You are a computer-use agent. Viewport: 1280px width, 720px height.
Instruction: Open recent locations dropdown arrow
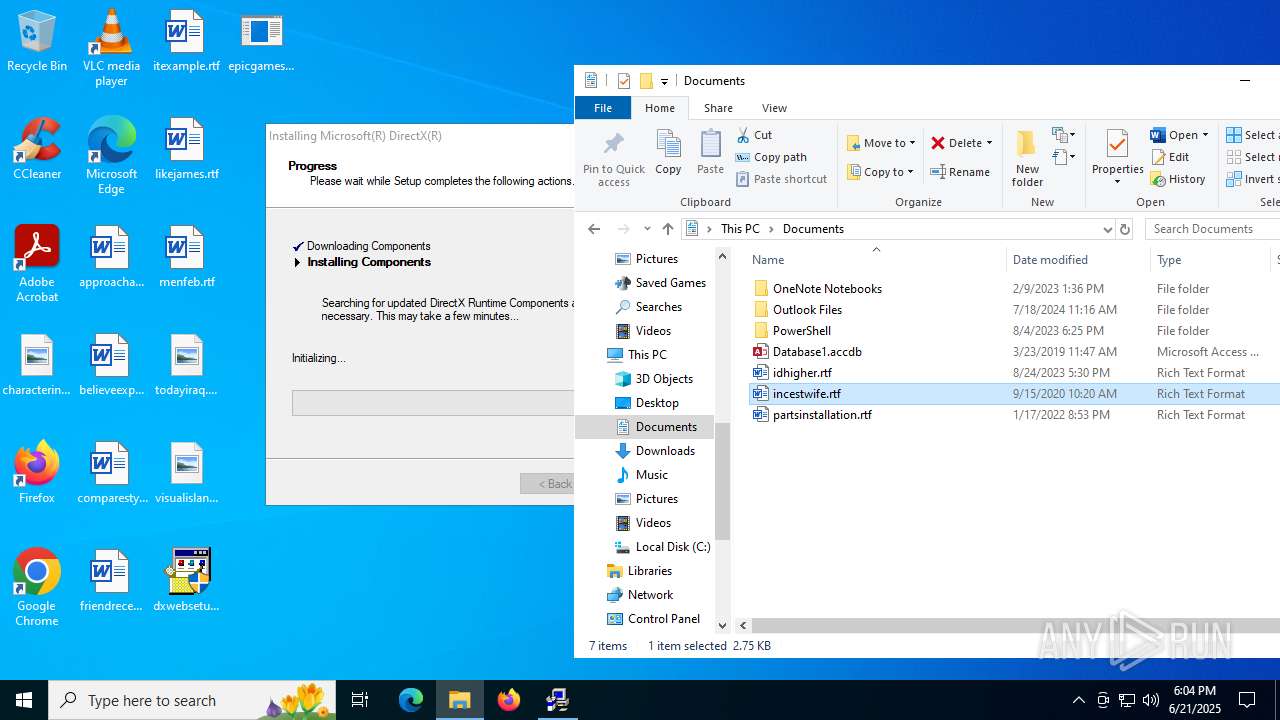tap(647, 229)
